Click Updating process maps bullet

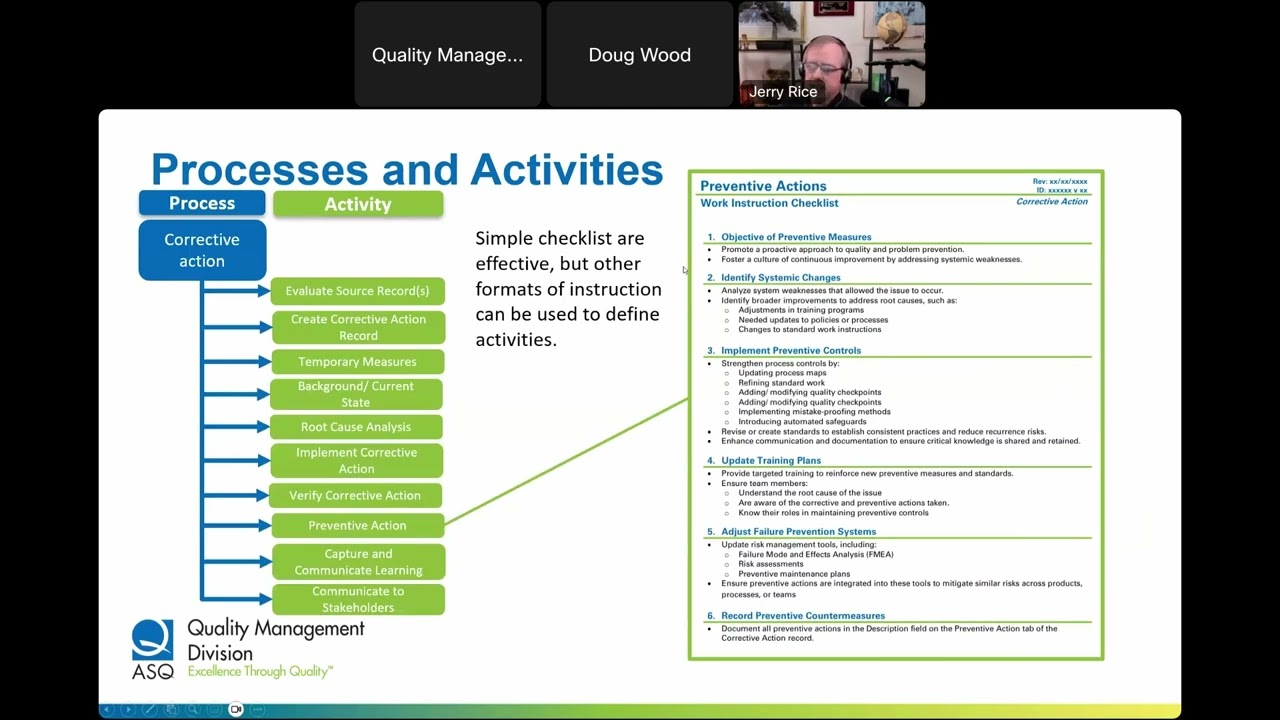tap(782, 372)
